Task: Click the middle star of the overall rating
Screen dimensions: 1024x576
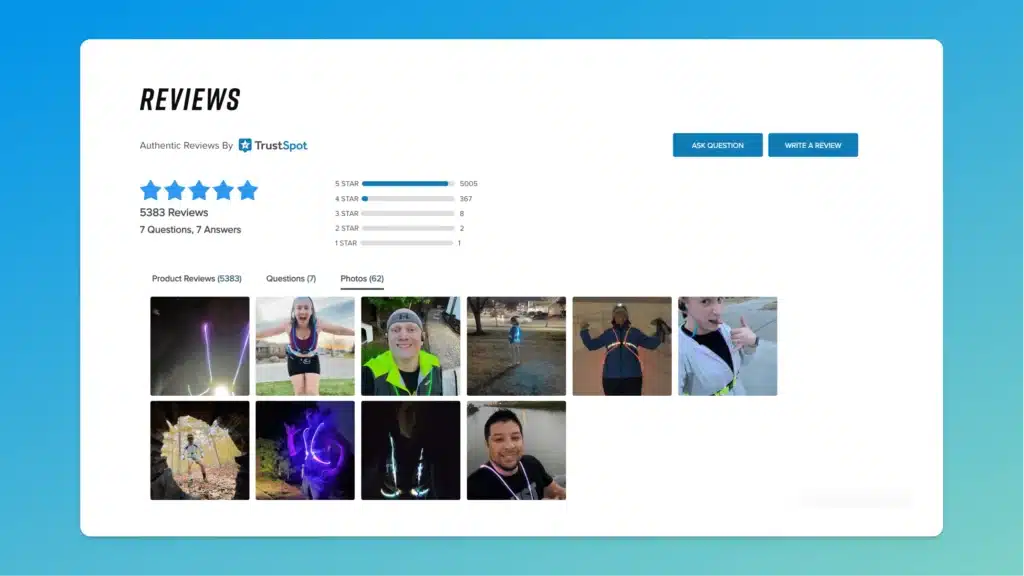Action: click(199, 190)
